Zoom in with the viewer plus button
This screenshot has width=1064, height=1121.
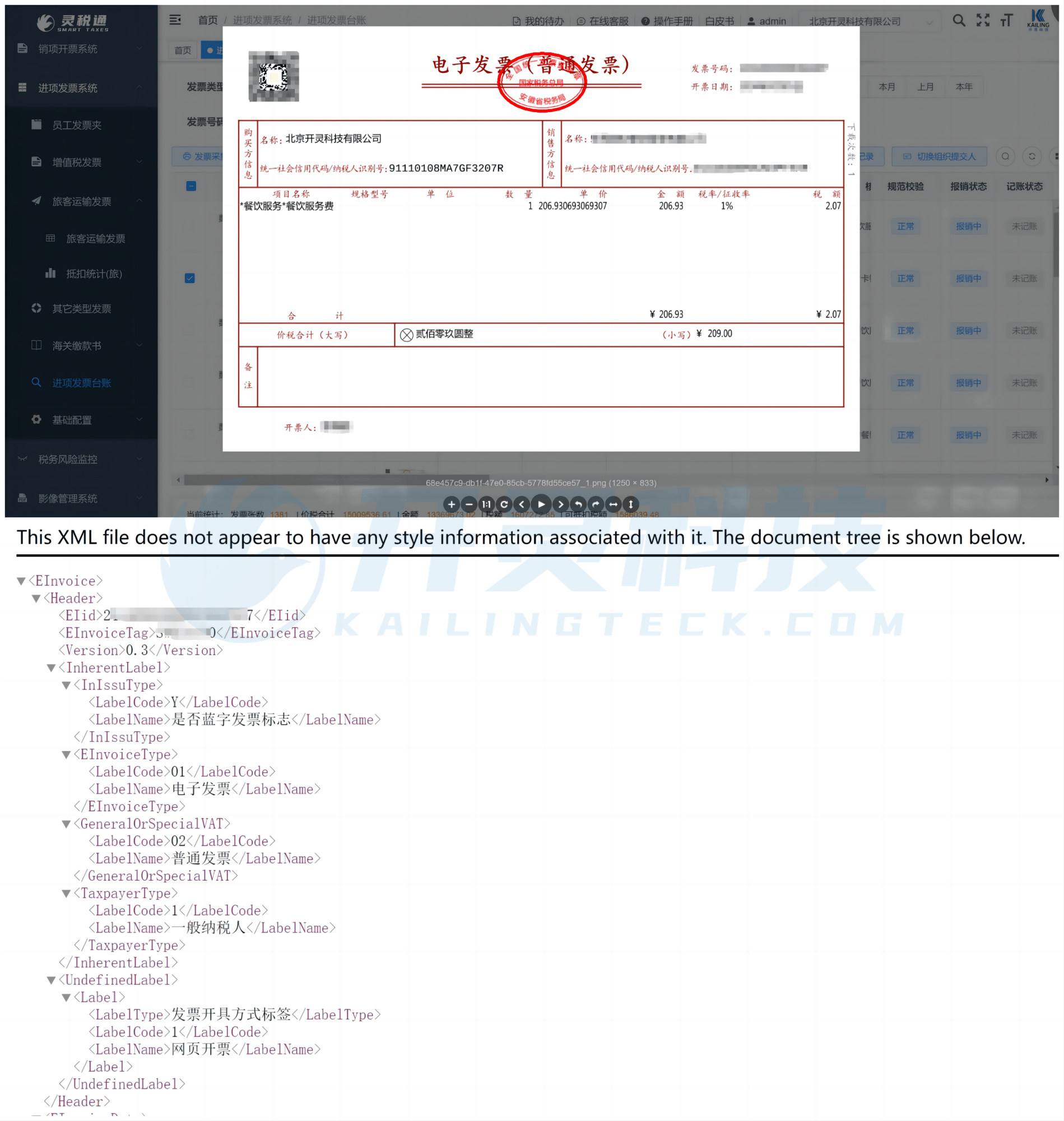coord(452,504)
